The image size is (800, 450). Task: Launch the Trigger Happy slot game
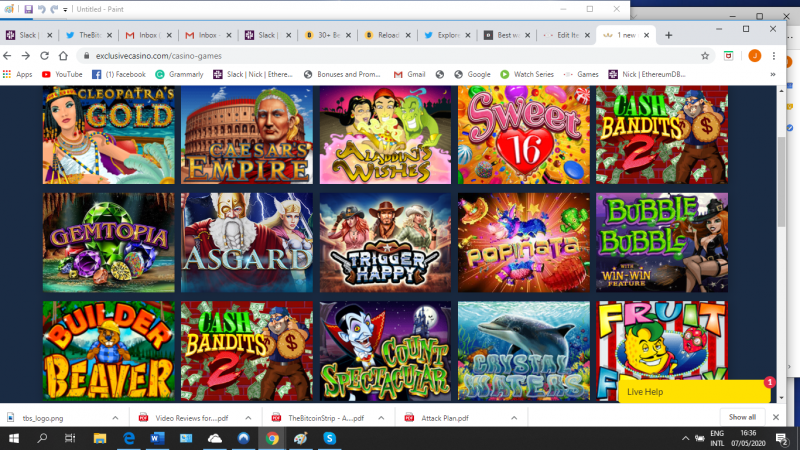pos(385,242)
